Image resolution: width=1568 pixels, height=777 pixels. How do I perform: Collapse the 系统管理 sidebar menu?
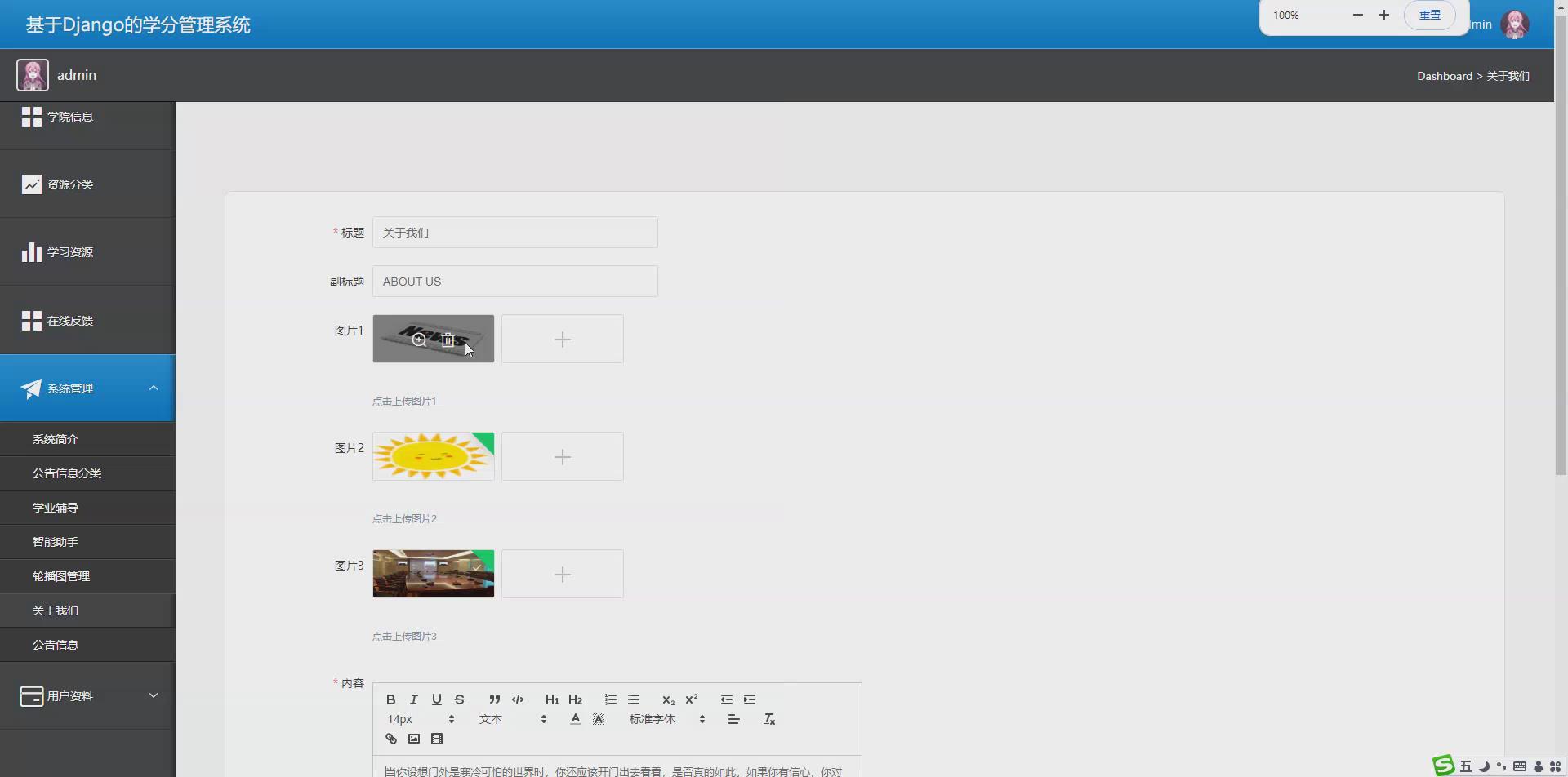coord(87,388)
